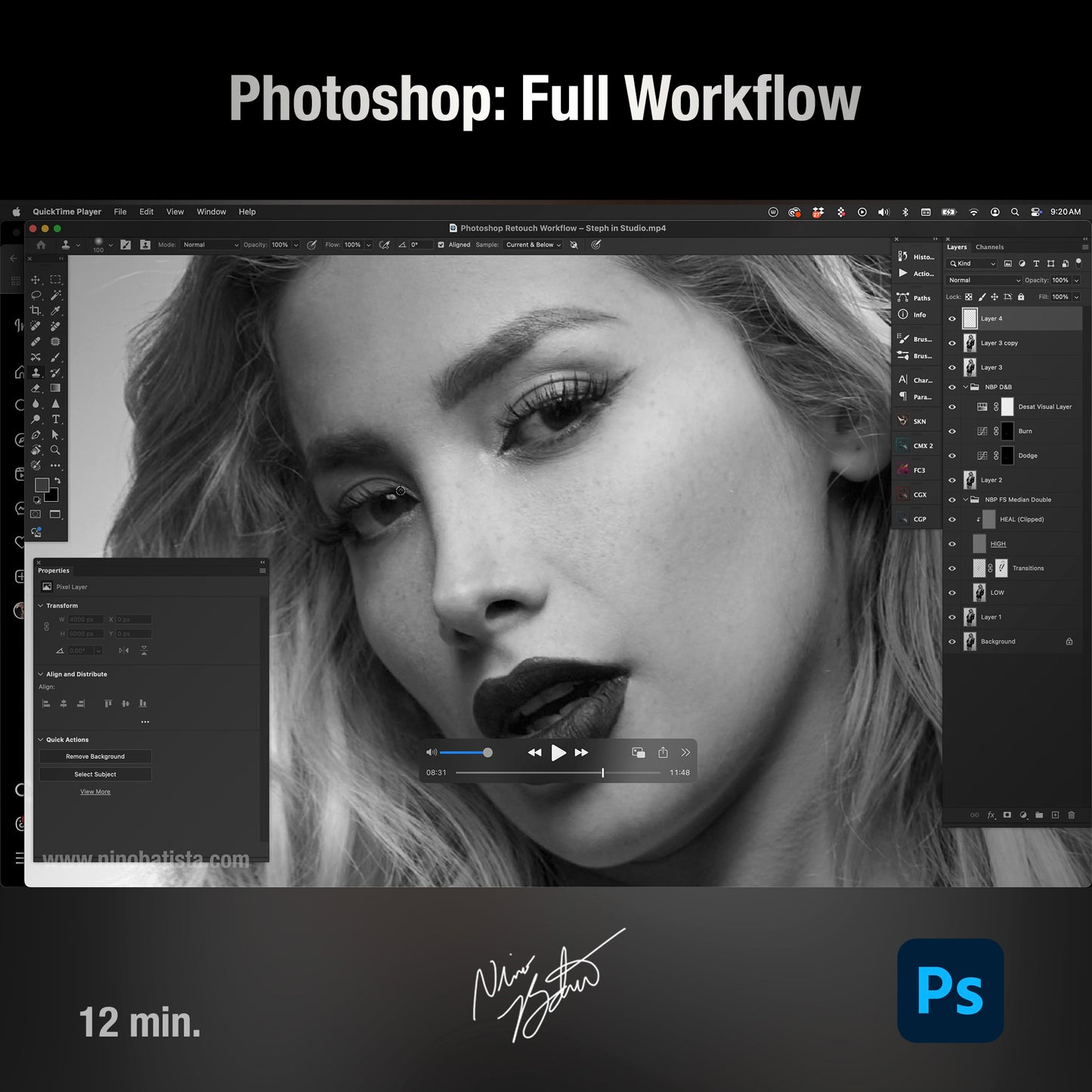Click the Remove Background button

[x=95, y=756]
